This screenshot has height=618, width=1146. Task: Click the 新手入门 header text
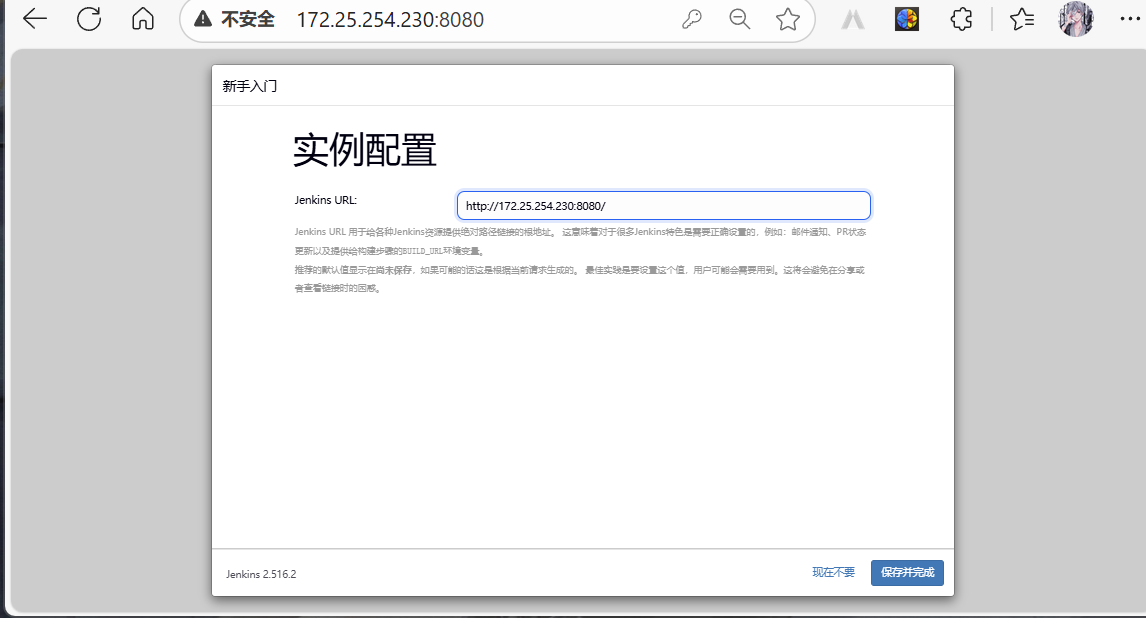point(250,86)
